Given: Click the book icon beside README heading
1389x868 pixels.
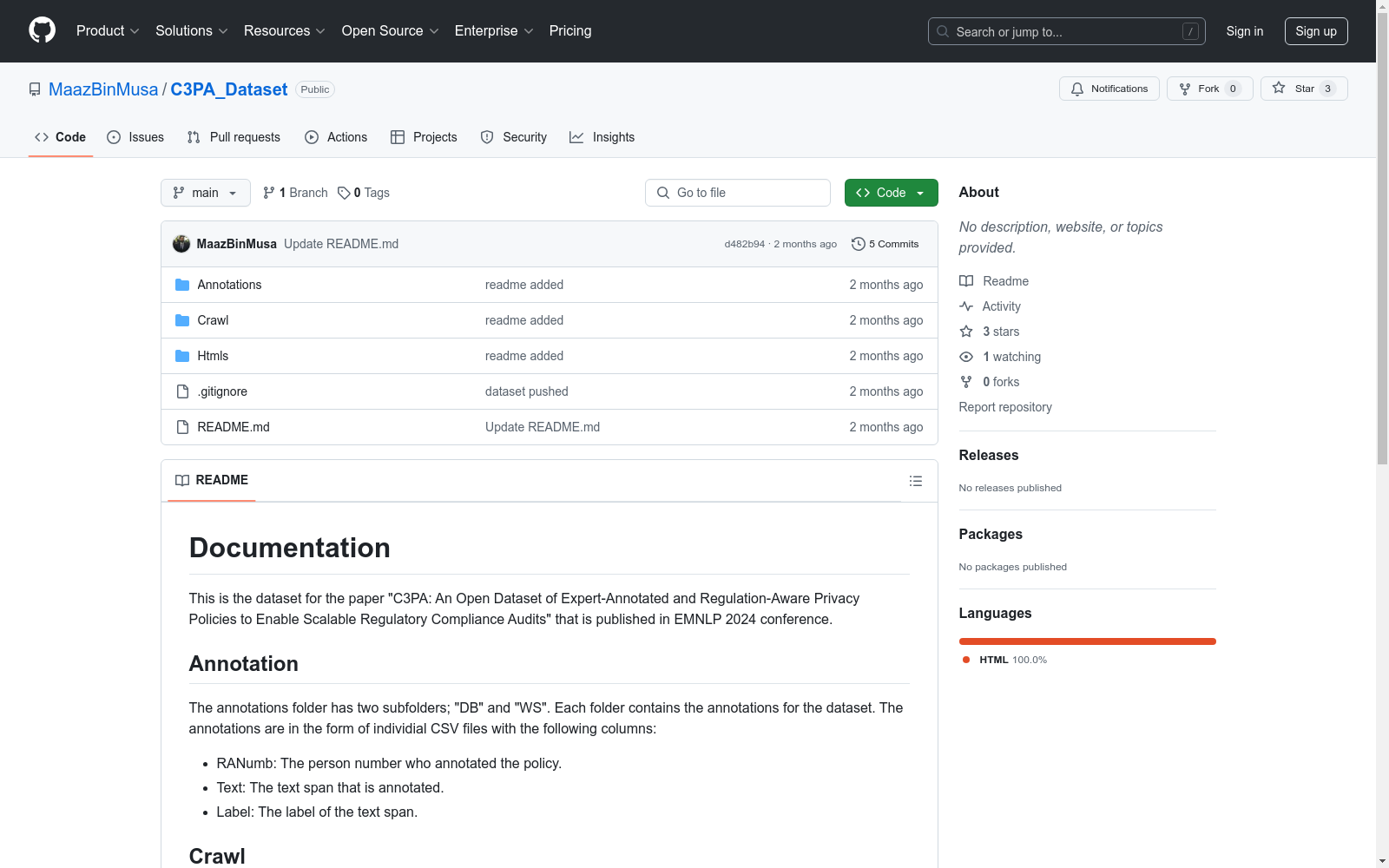Looking at the screenshot, I should click(182, 480).
